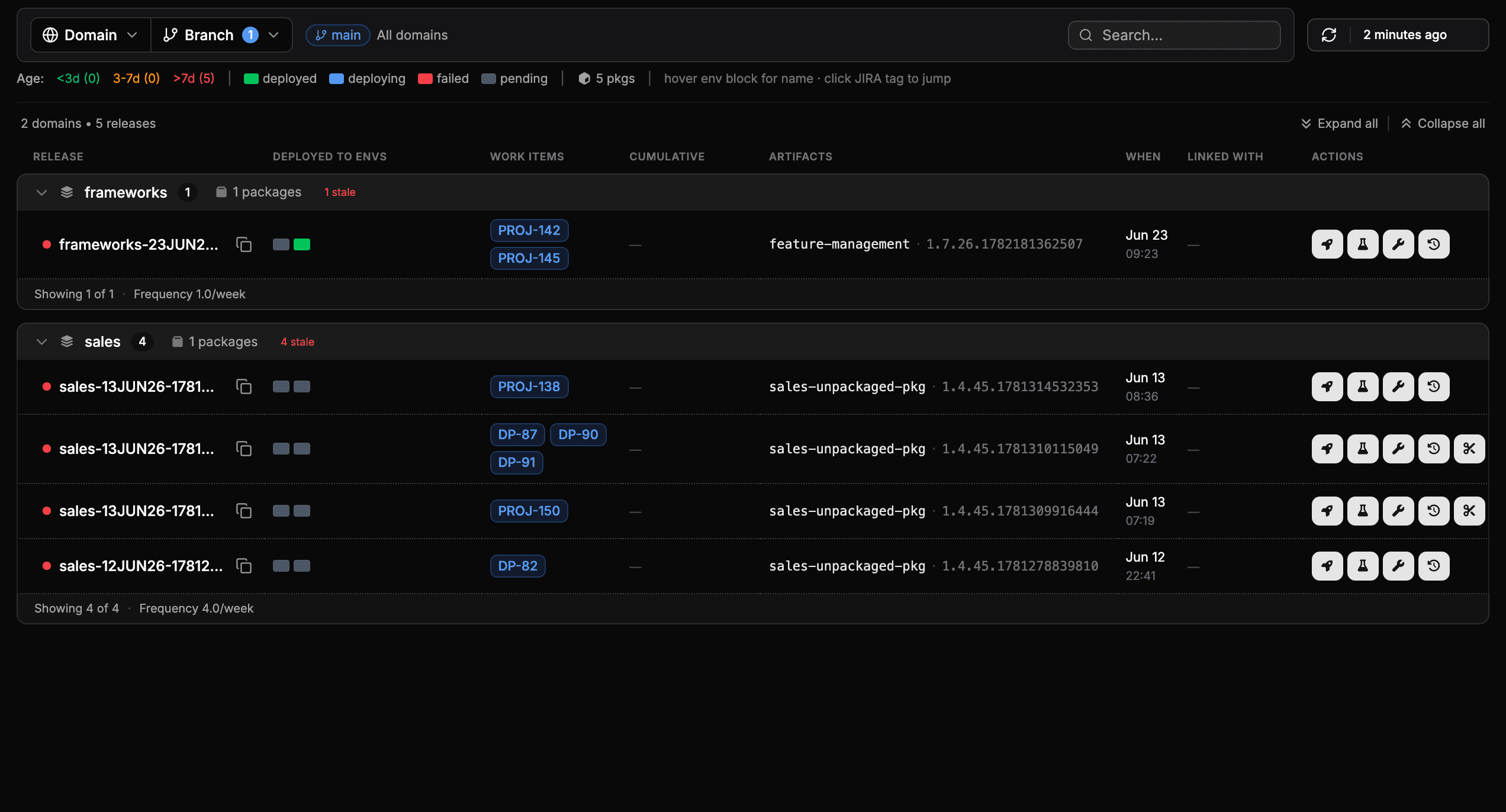Screen dimensions: 1506x812
Task: Click flask icon on the sales-12JUN26 row
Action: pyautogui.click(x=1363, y=566)
